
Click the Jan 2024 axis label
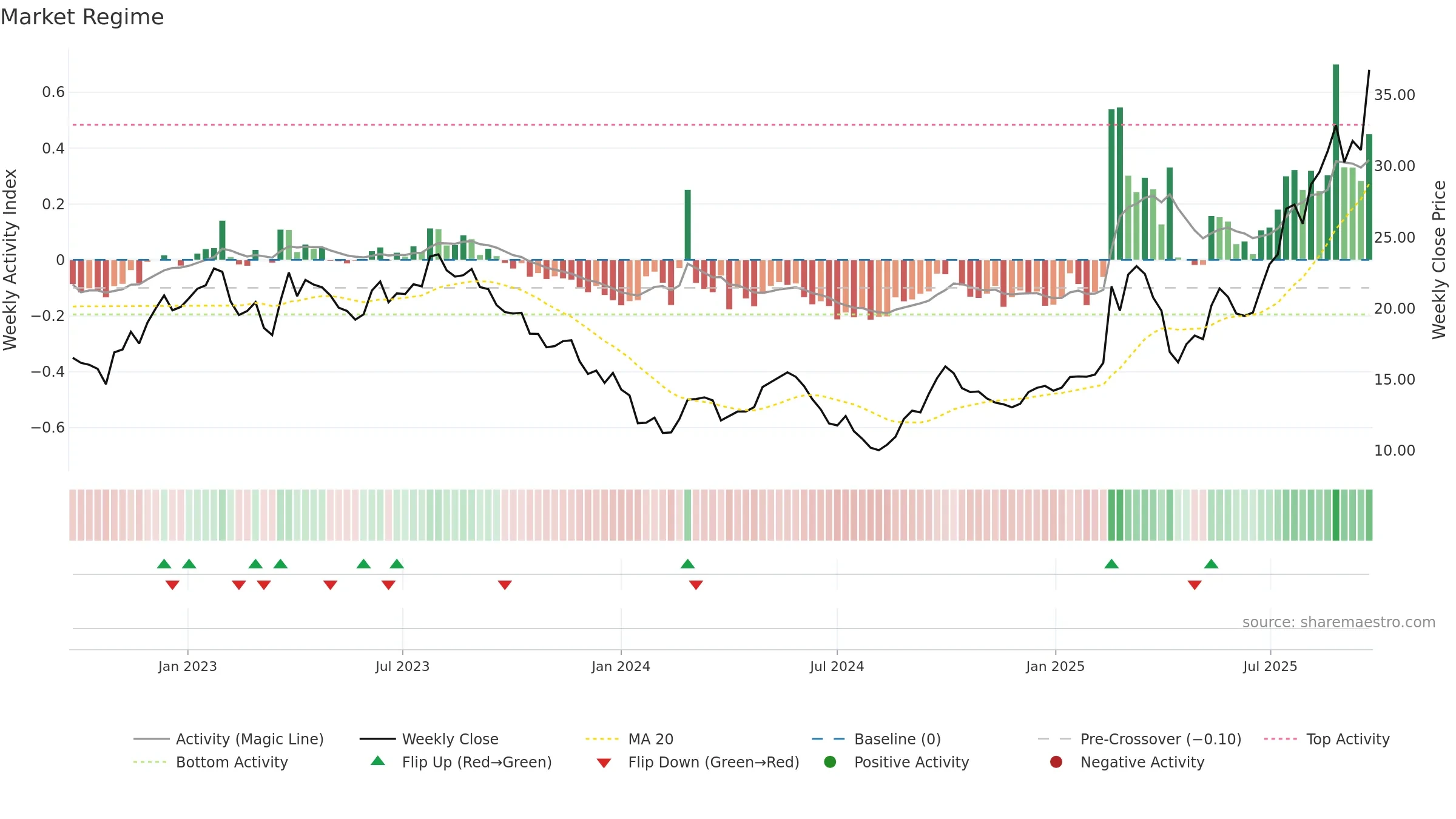[x=621, y=666]
